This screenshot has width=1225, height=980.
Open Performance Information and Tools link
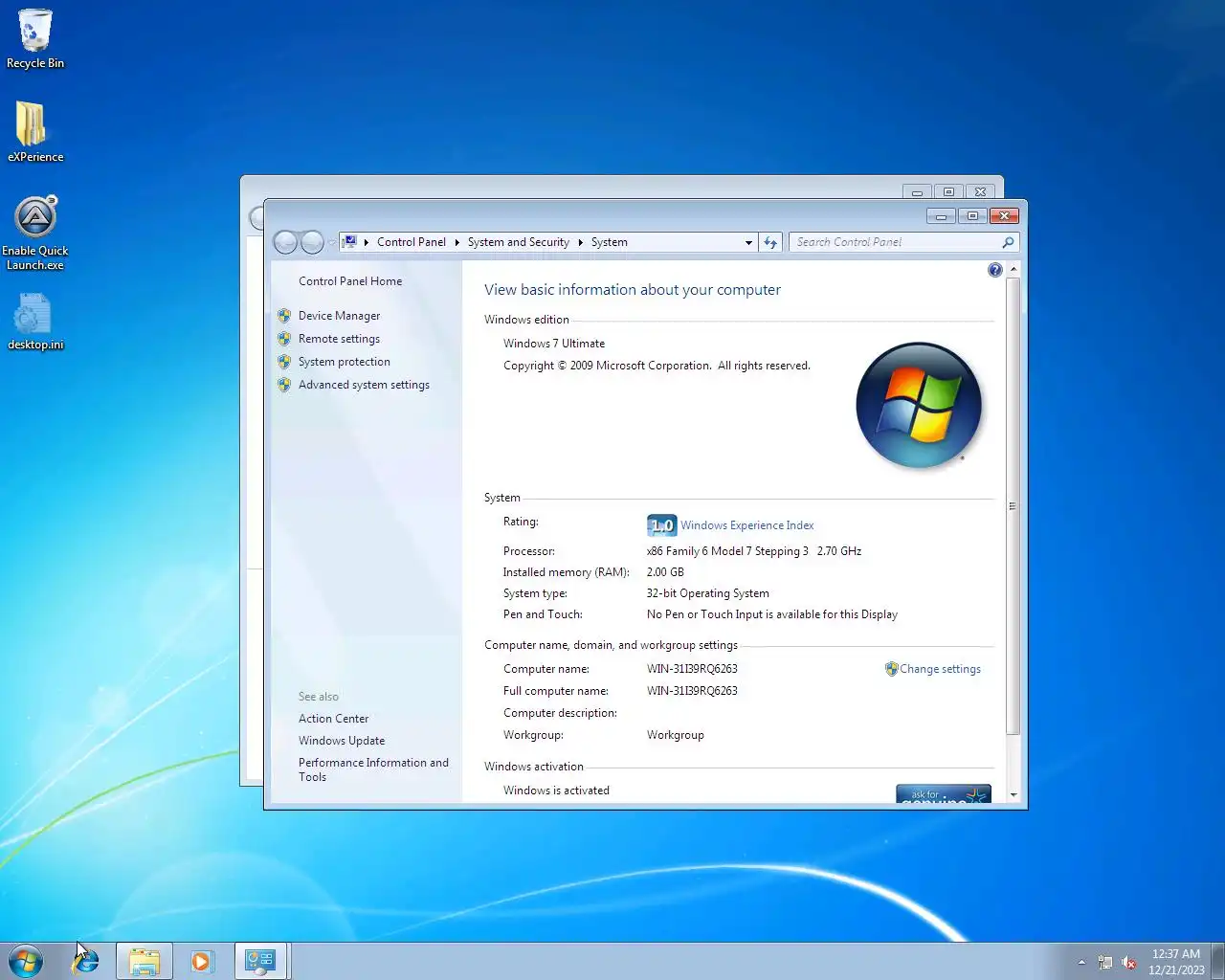373,769
